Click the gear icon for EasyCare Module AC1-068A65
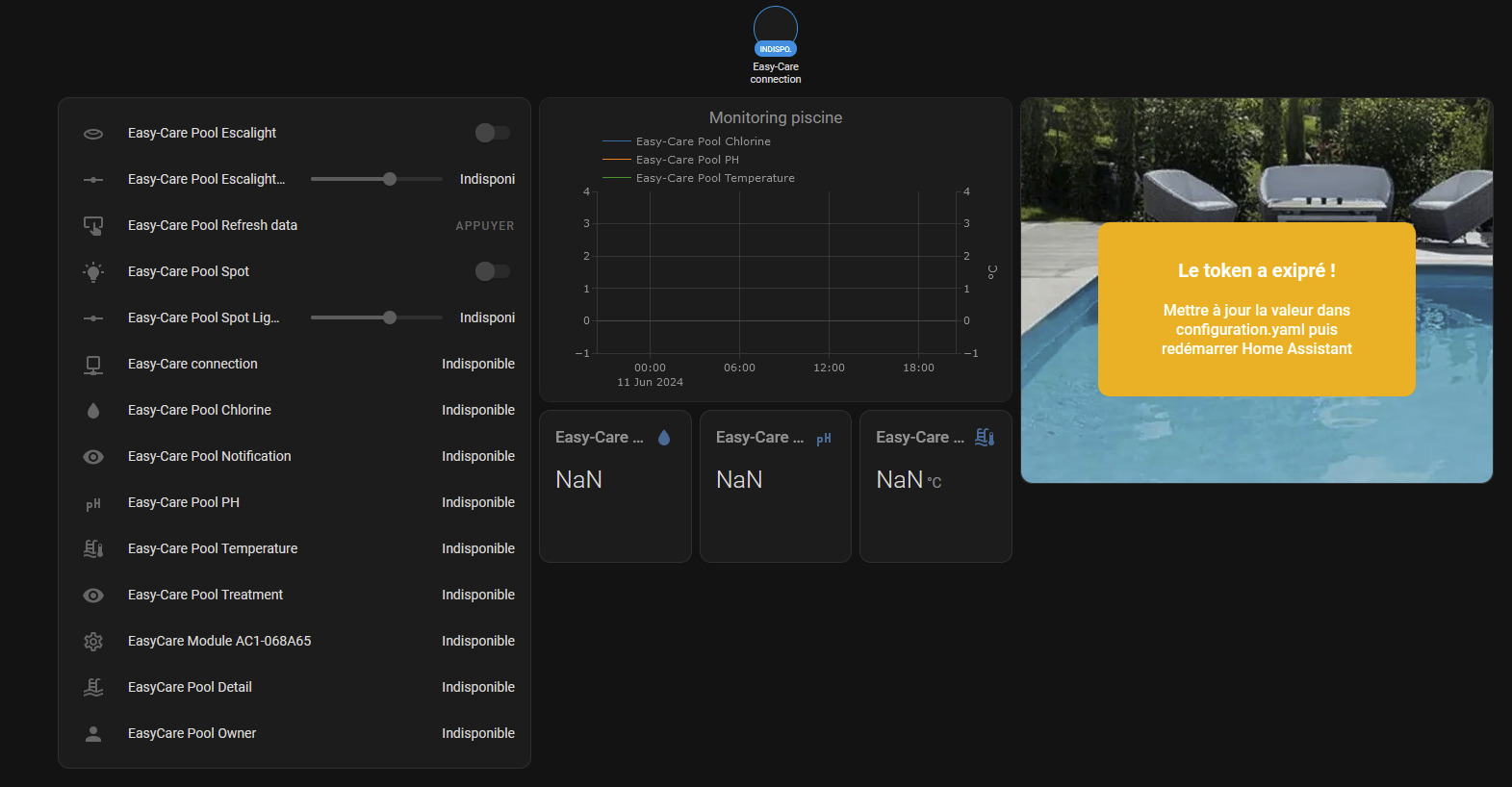1512x787 pixels. click(x=93, y=642)
